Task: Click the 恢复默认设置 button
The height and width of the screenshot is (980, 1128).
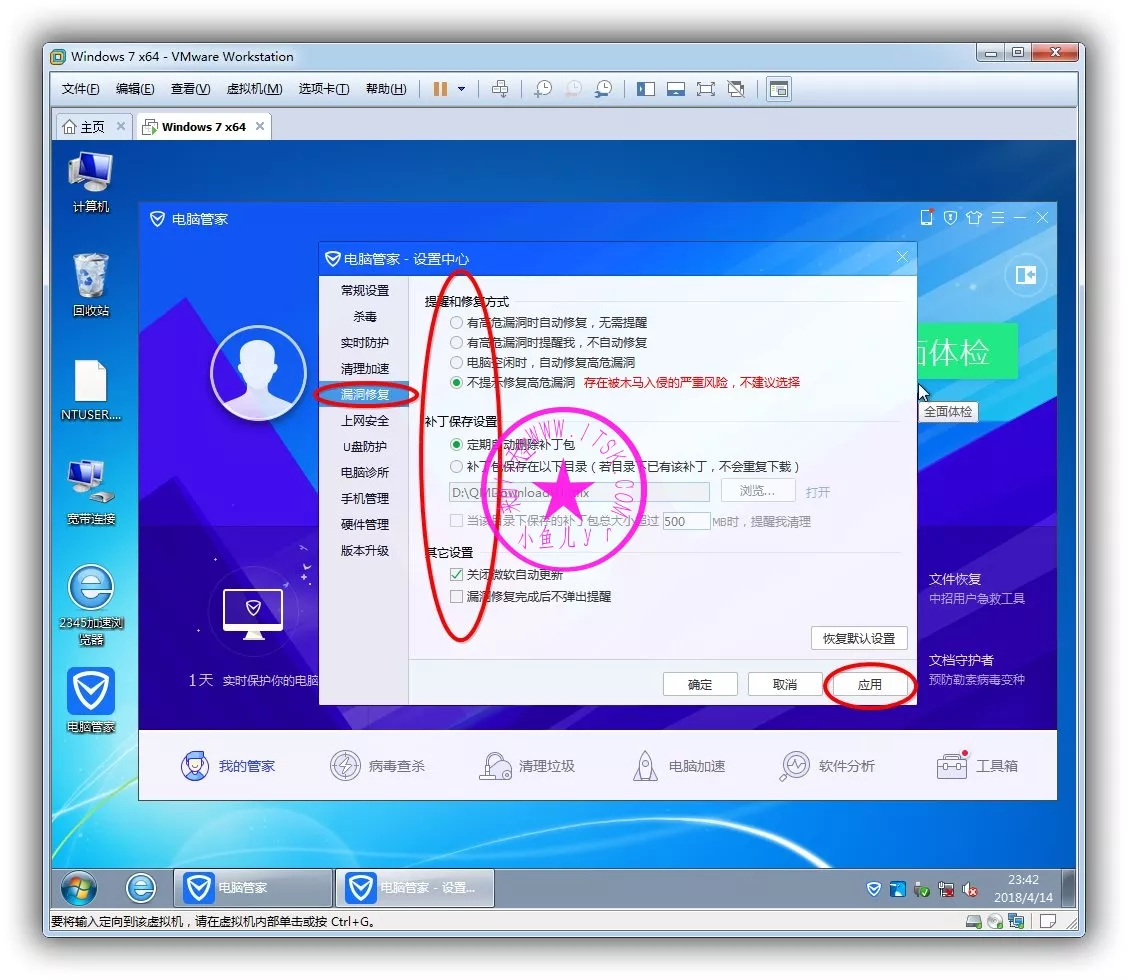Action: (x=859, y=638)
